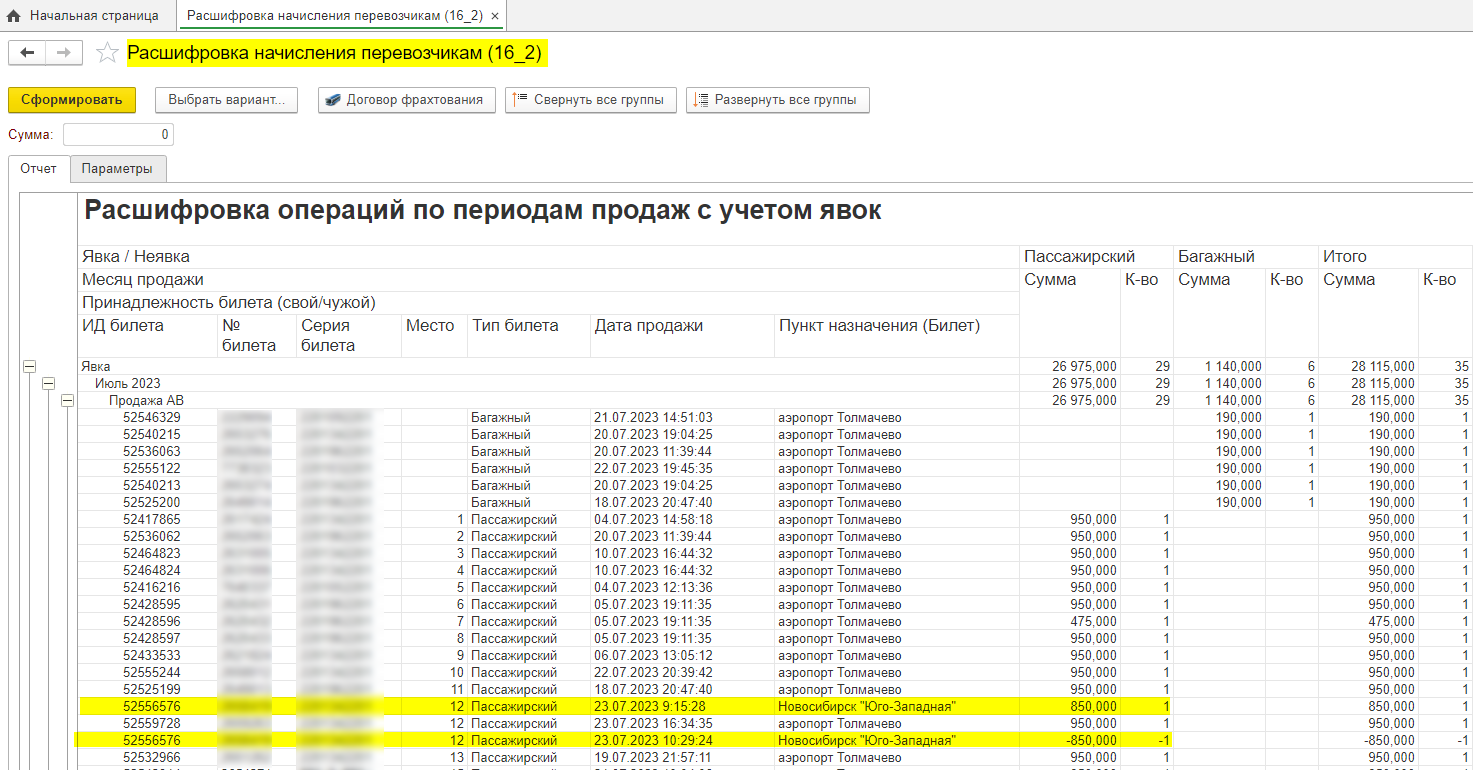Switch to the Параметры tab
Image resolution: width=1473 pixels, height=770 pixels.
(x=117, y=169)
